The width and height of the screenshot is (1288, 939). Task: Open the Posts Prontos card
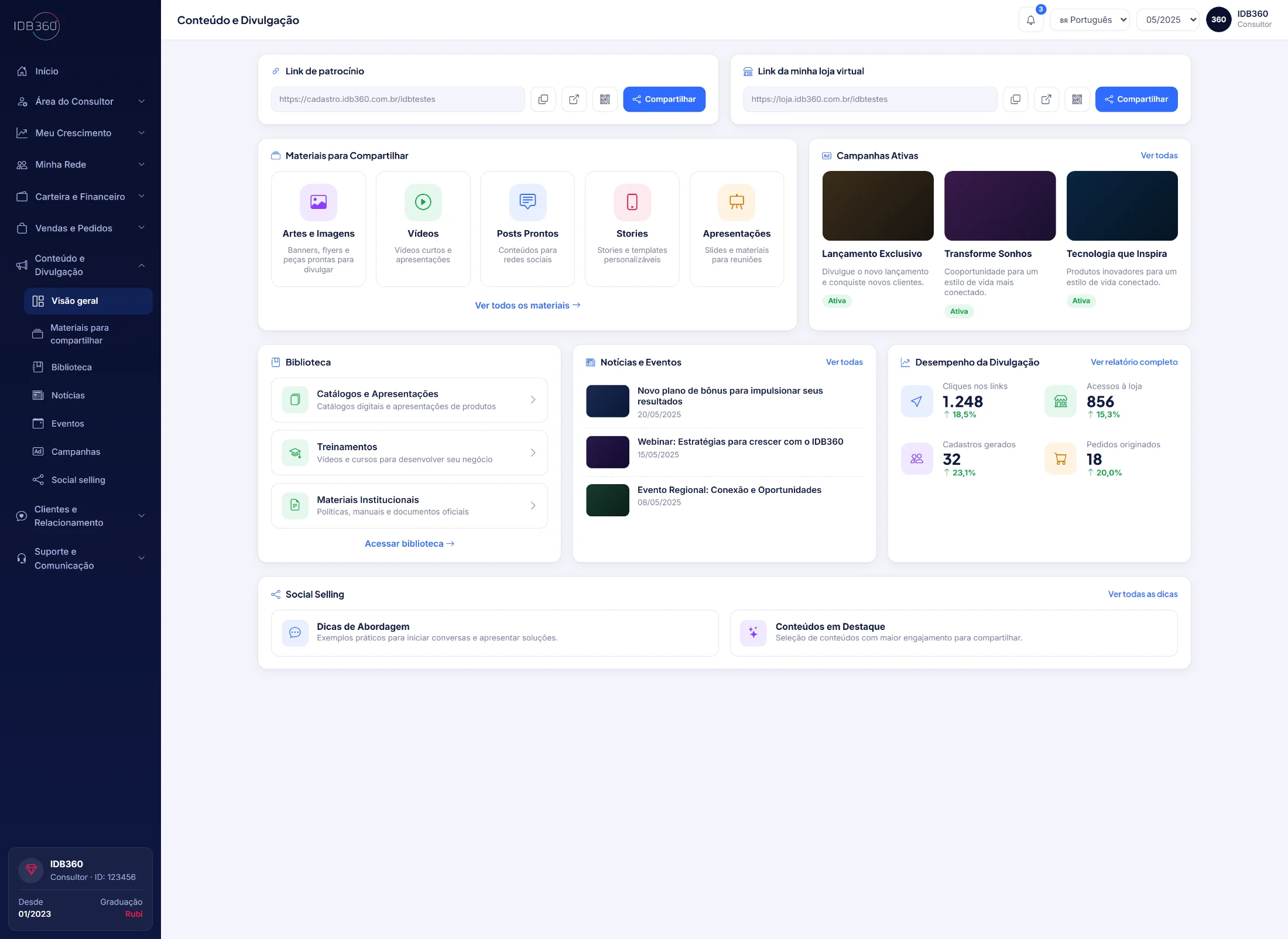[527, 229]
